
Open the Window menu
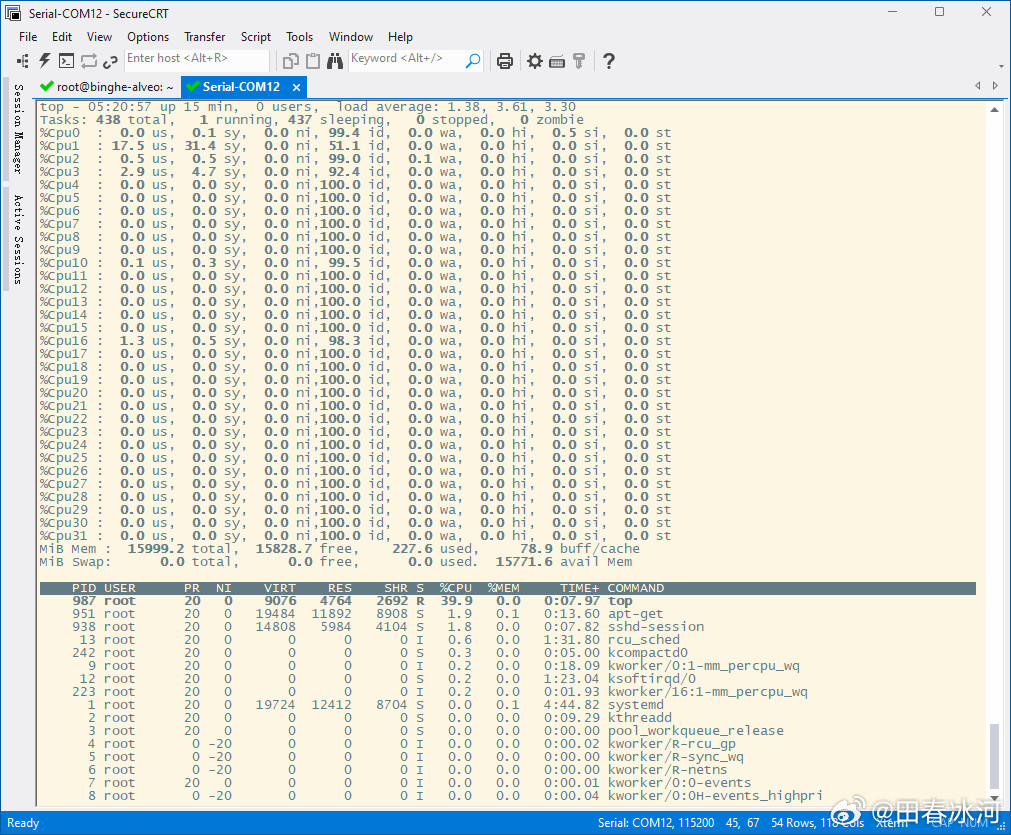(x=351, y=37)
